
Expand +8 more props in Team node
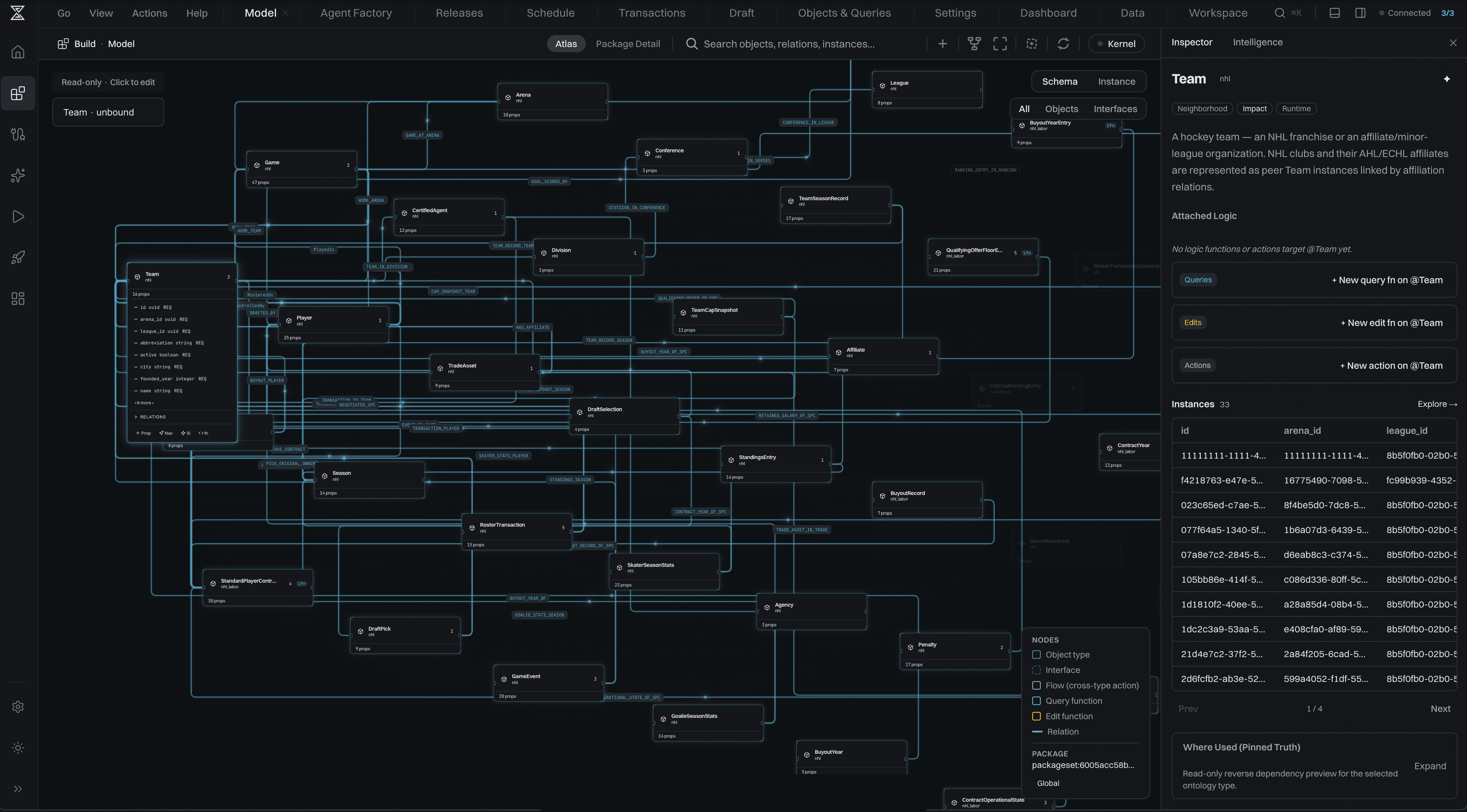144,403
